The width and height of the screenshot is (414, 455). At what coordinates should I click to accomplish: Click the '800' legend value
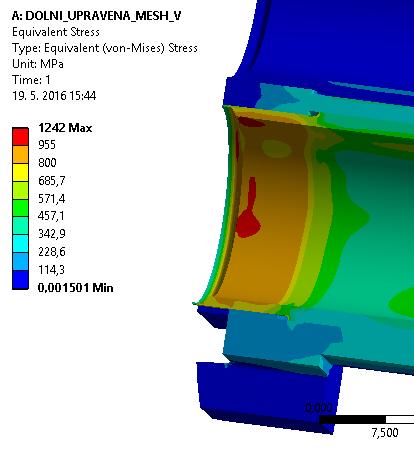pyautogui.click(x=47, y=163)
